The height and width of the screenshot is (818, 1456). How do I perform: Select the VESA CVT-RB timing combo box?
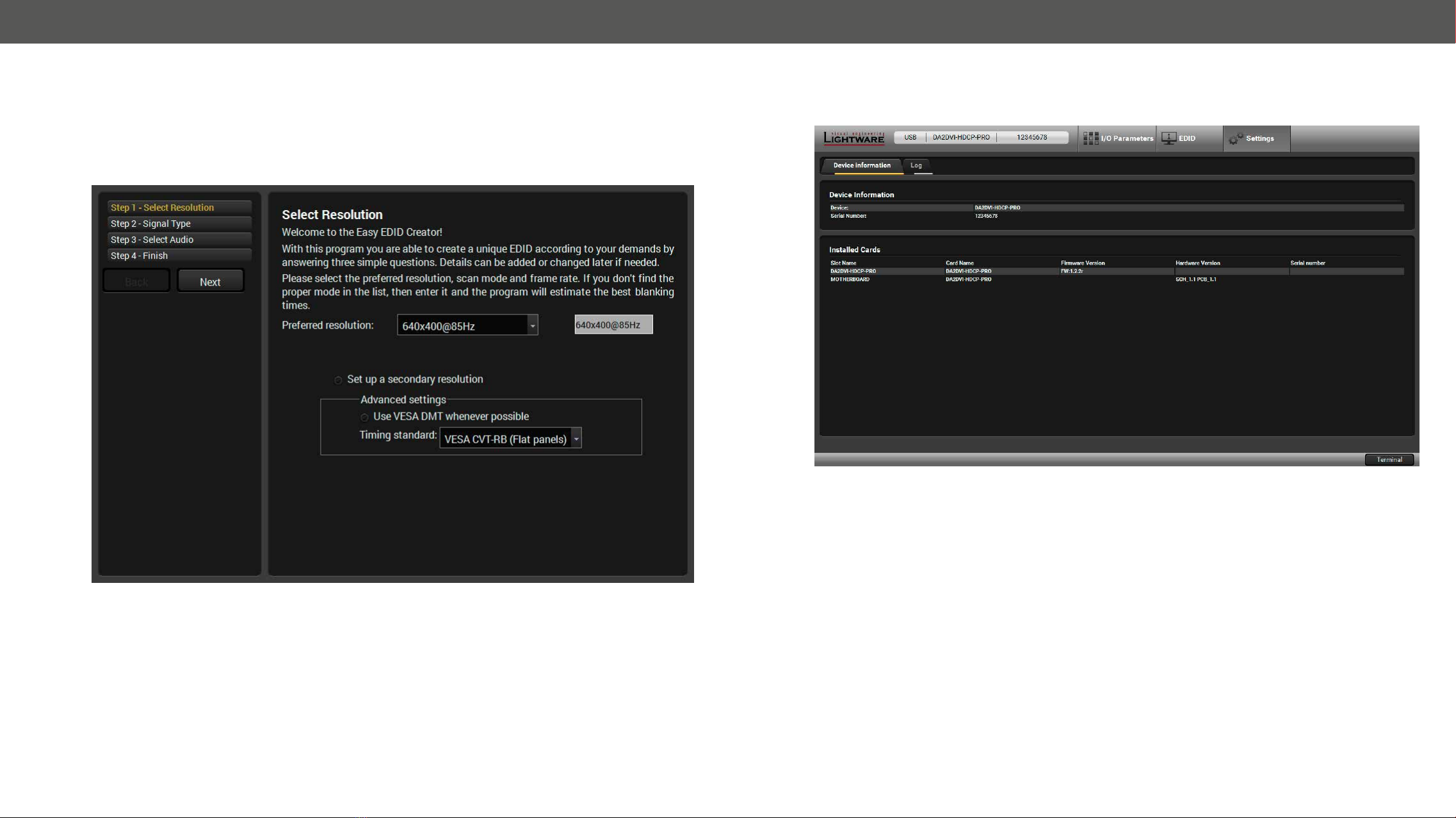tap(510, 438)
